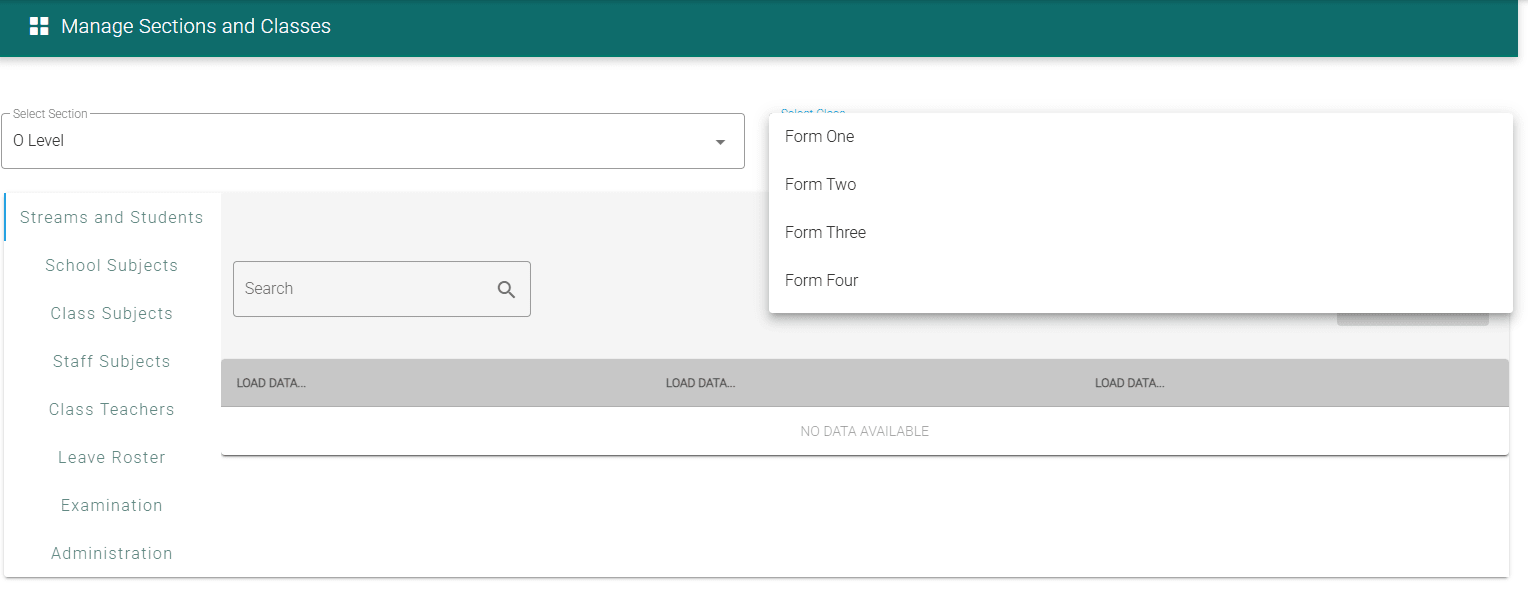Click the magnifier icon in the Search box
The height and width of the screenshot is (600, 1528).
coord(506,289)
